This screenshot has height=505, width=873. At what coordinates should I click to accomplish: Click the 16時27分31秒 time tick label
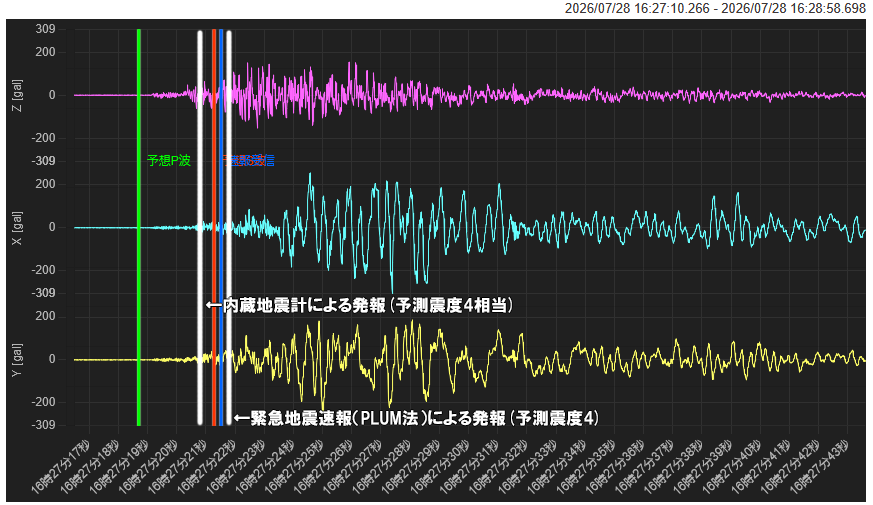click(469, 467)
